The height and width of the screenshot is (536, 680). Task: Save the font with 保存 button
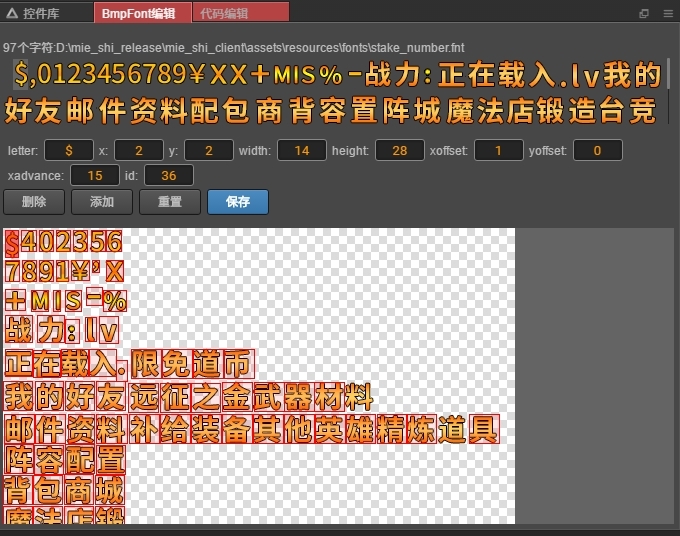(238, 202)
